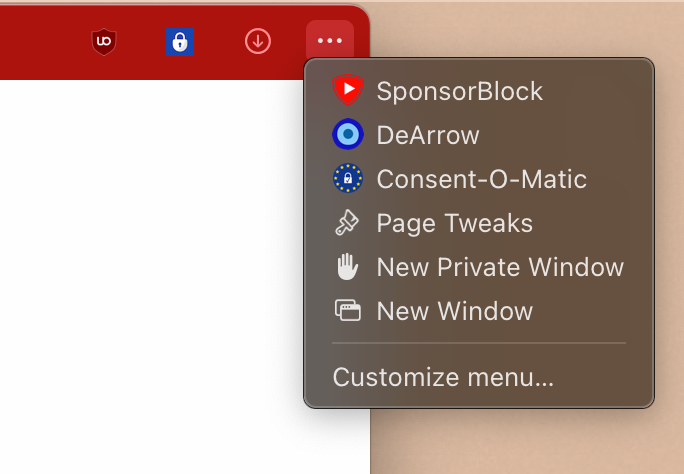
Task: Click the Page Tweaks paintbrush icon
Action: (x=347, y=223)
